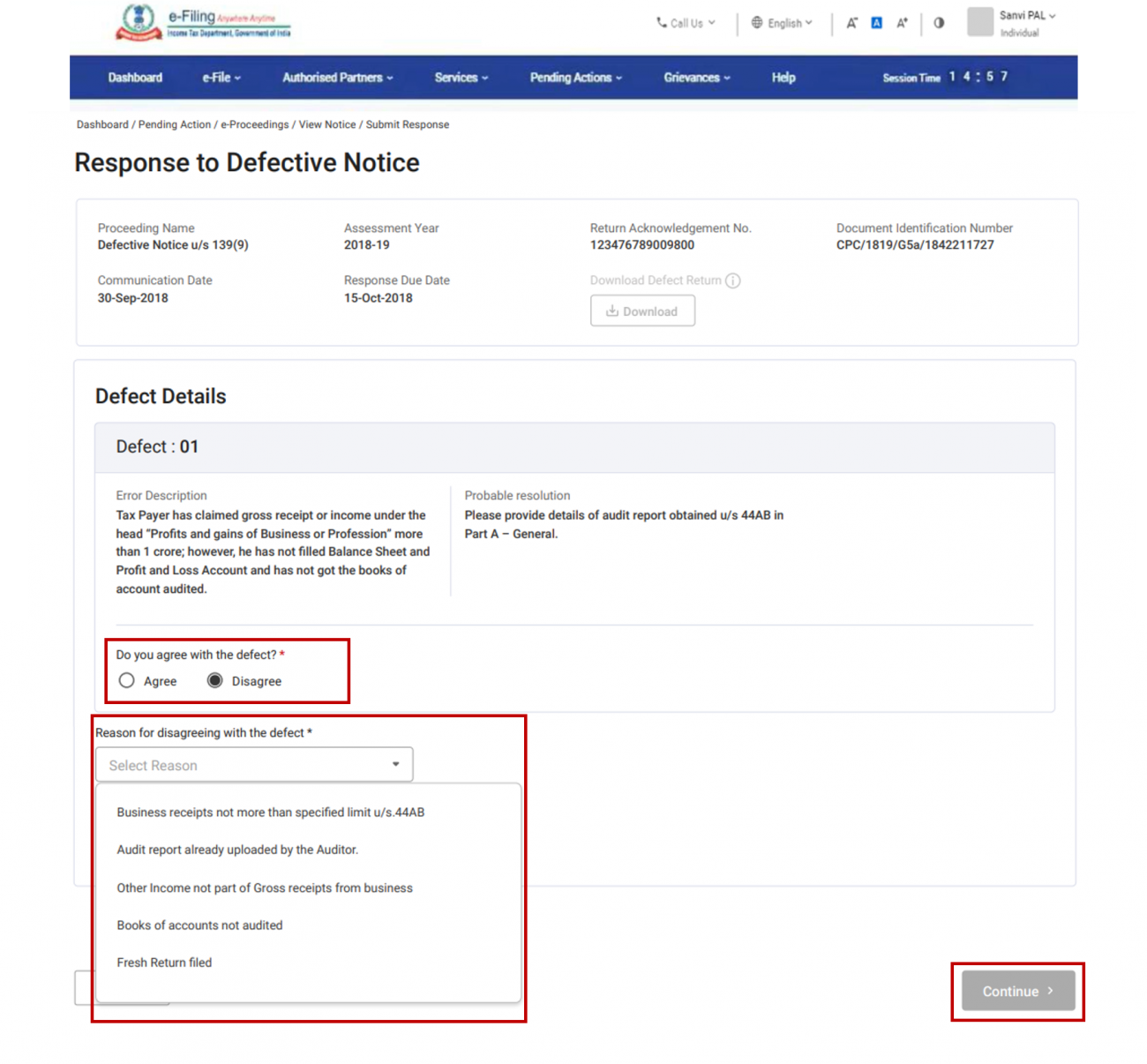Image resolution: width=1147 pixels, height=1064 pixels.
Task: Click the decrease font size icon
Action: pyautogui.click(x=851, y=23)
